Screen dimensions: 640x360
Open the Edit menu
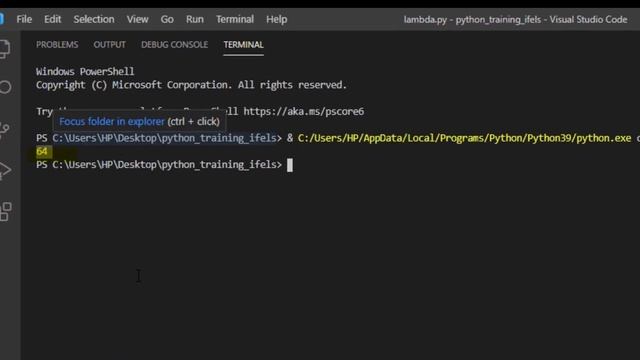point(52,19)
